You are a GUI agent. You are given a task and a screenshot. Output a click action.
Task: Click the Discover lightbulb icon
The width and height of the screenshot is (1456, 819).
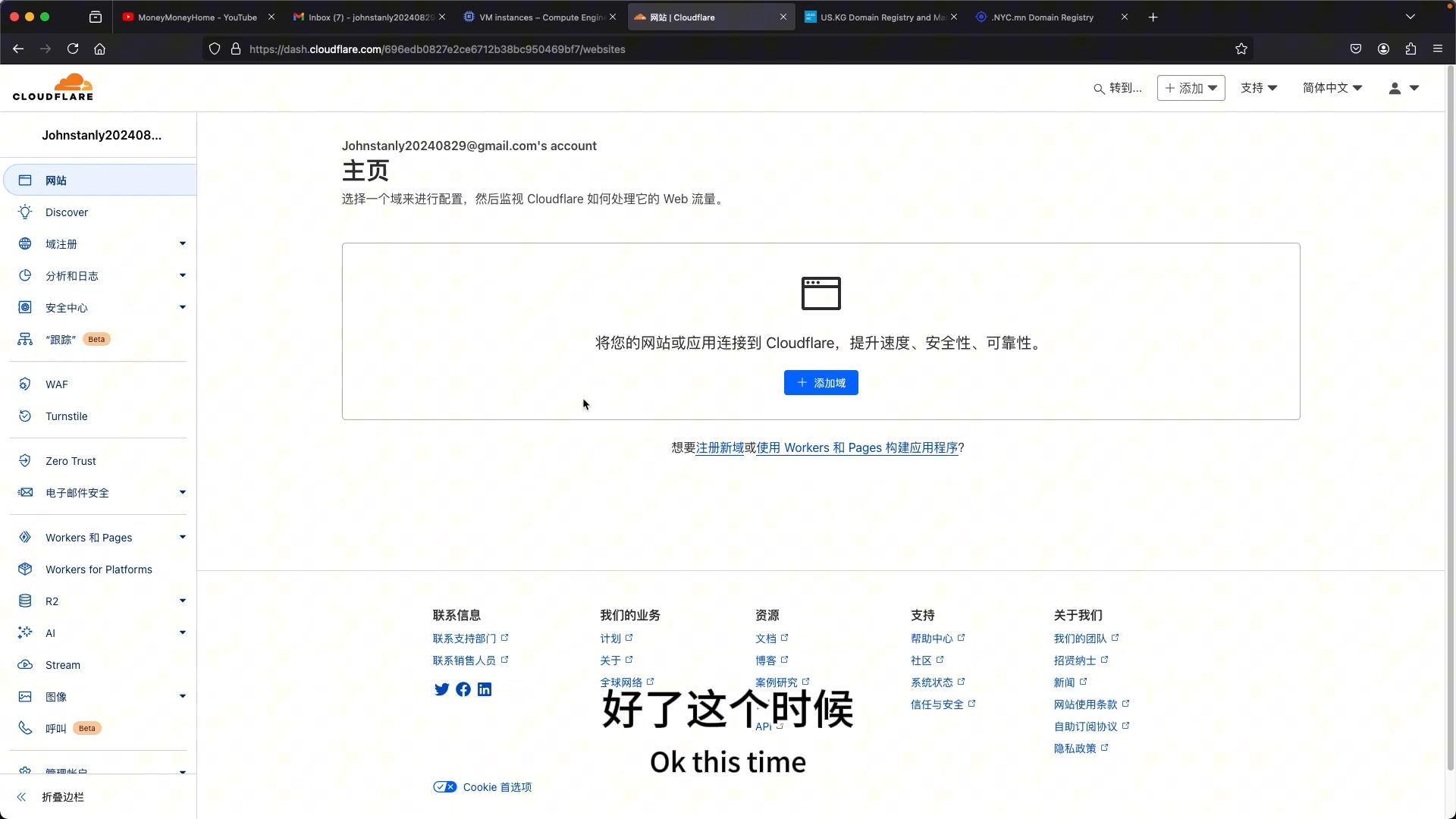pos(25,212)
